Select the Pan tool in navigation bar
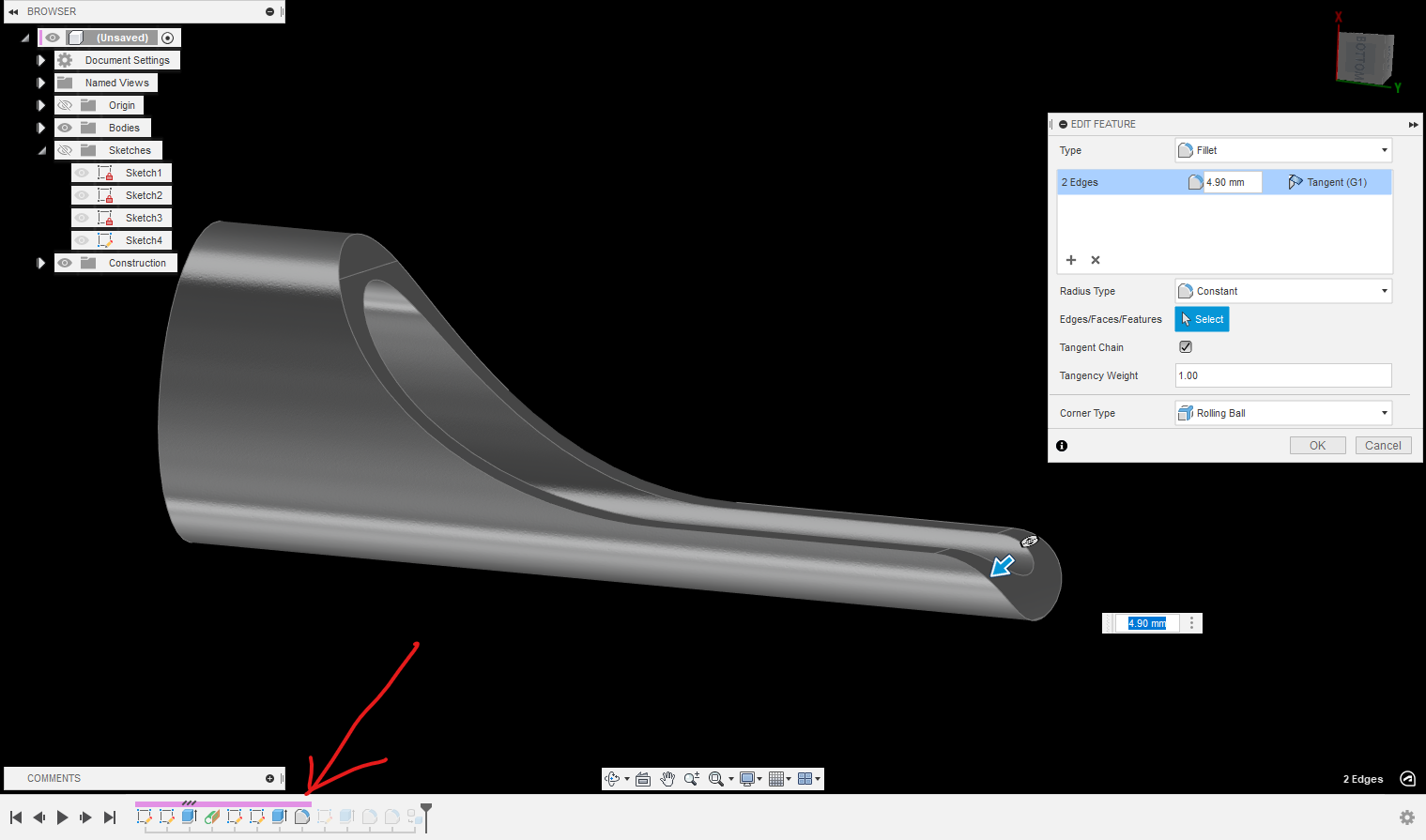This screenshot has width=1426, height=840. coord(667,778)
